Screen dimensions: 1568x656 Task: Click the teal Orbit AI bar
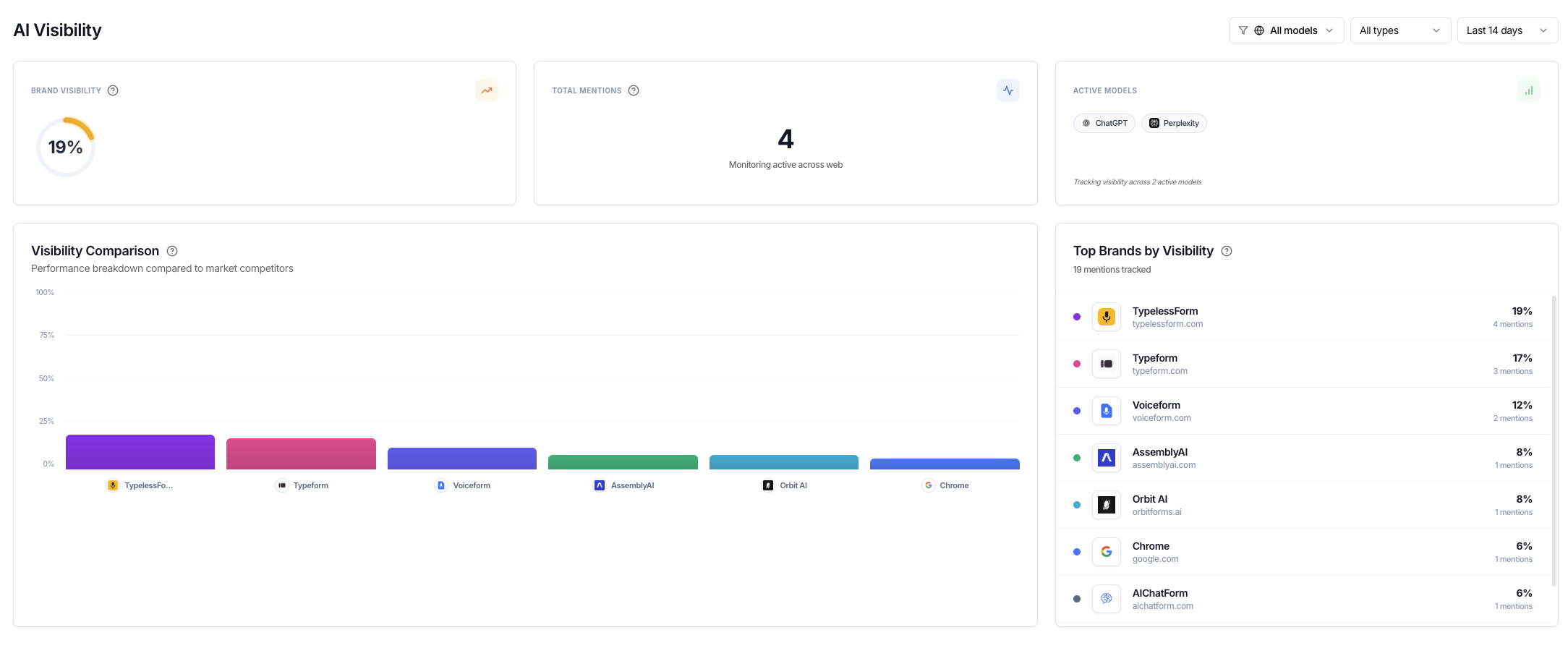(784, 462)
